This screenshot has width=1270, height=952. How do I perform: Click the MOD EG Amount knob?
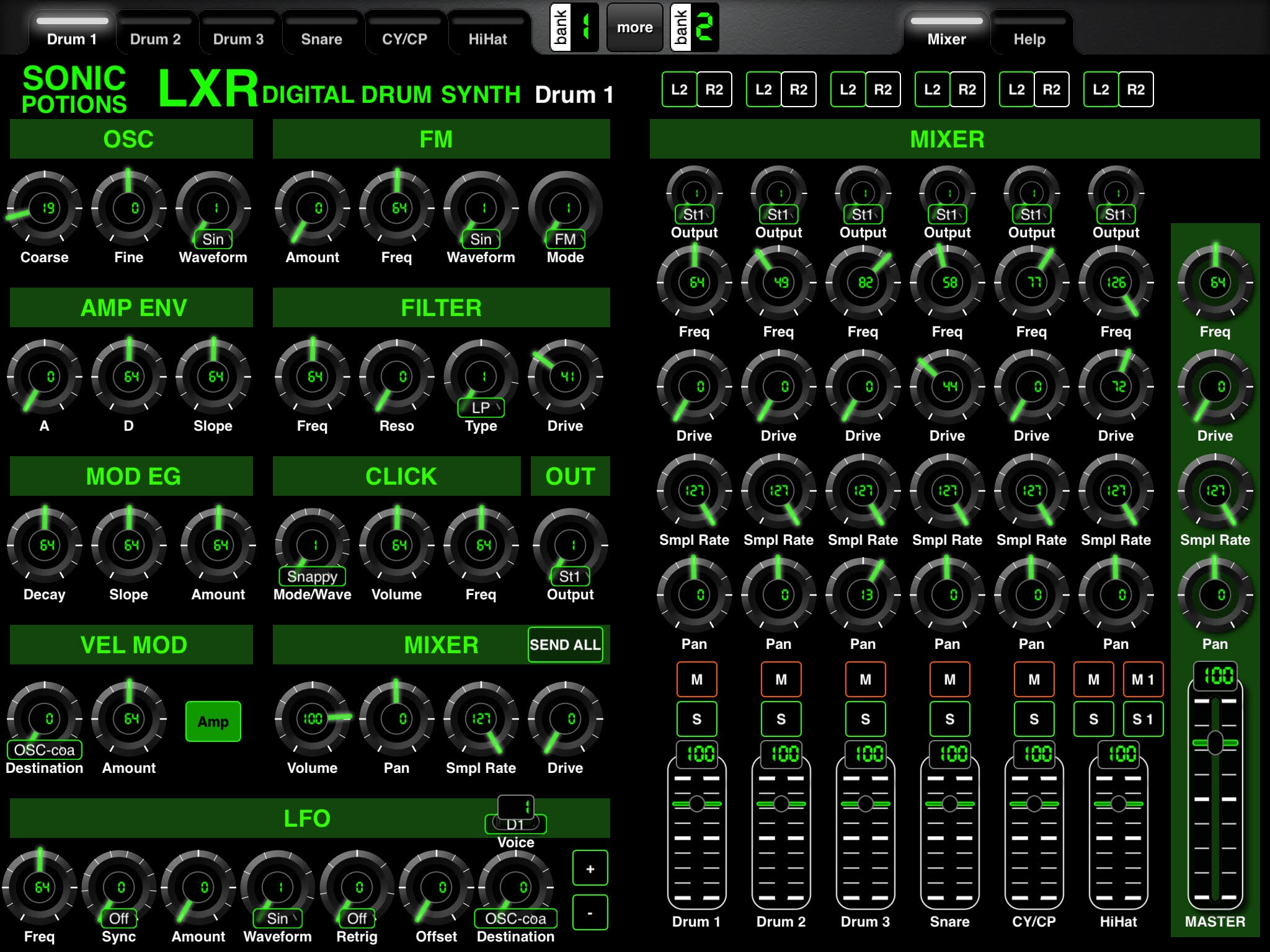tap(218, 545)
